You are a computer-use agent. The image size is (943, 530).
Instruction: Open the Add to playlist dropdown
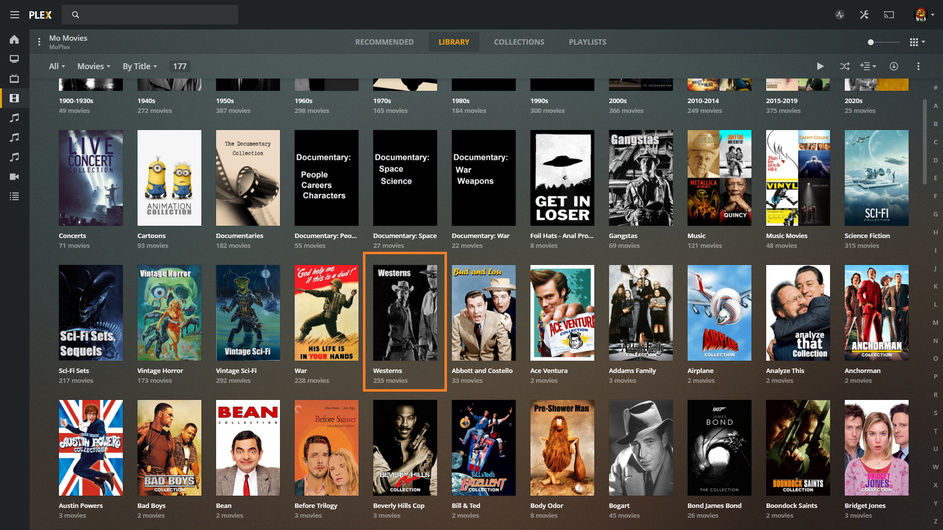pos(868,66)
